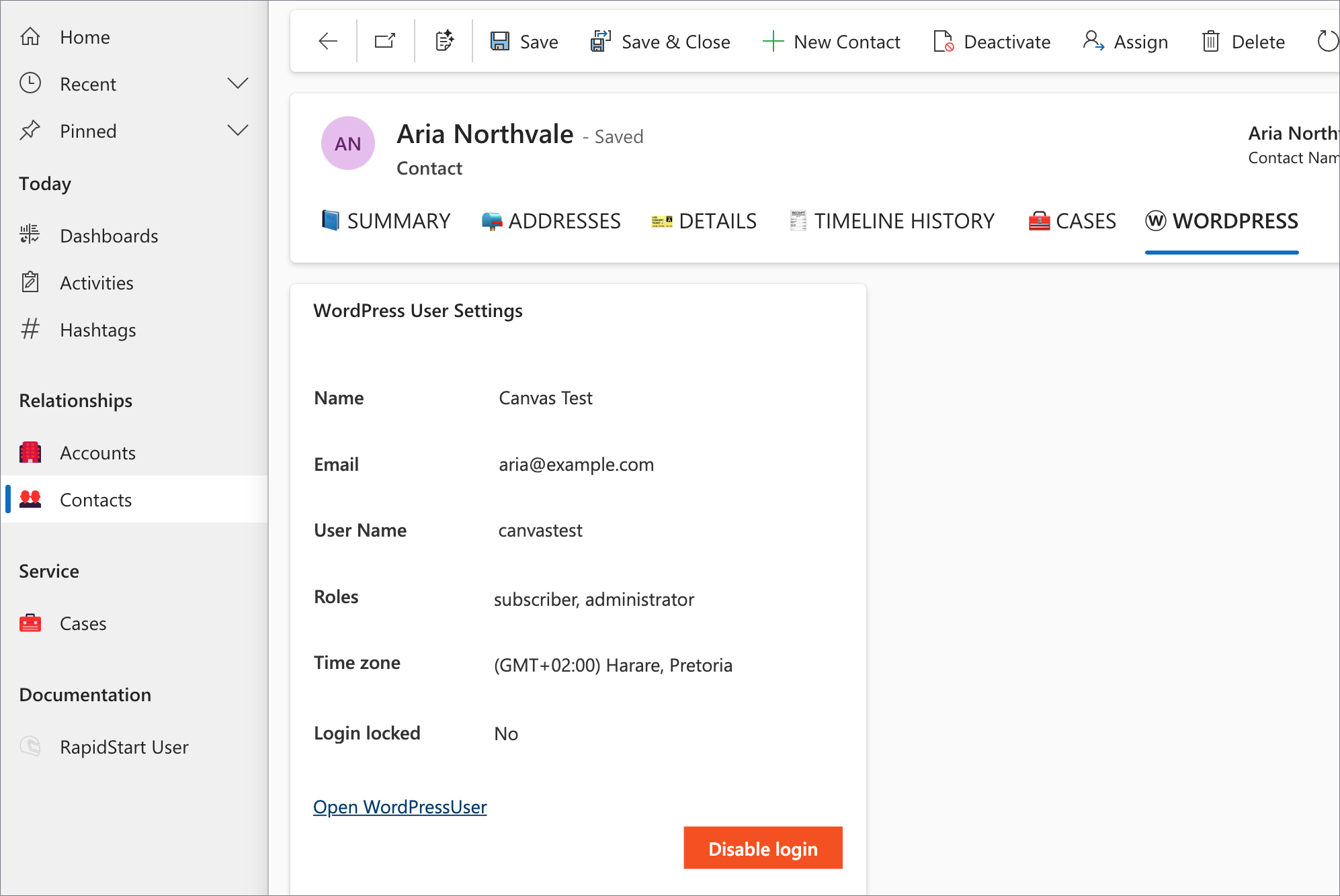Expand the Recent chevron
This screenshot has height=896, width=1340.
pyautogui.click(x=238, y=83)
